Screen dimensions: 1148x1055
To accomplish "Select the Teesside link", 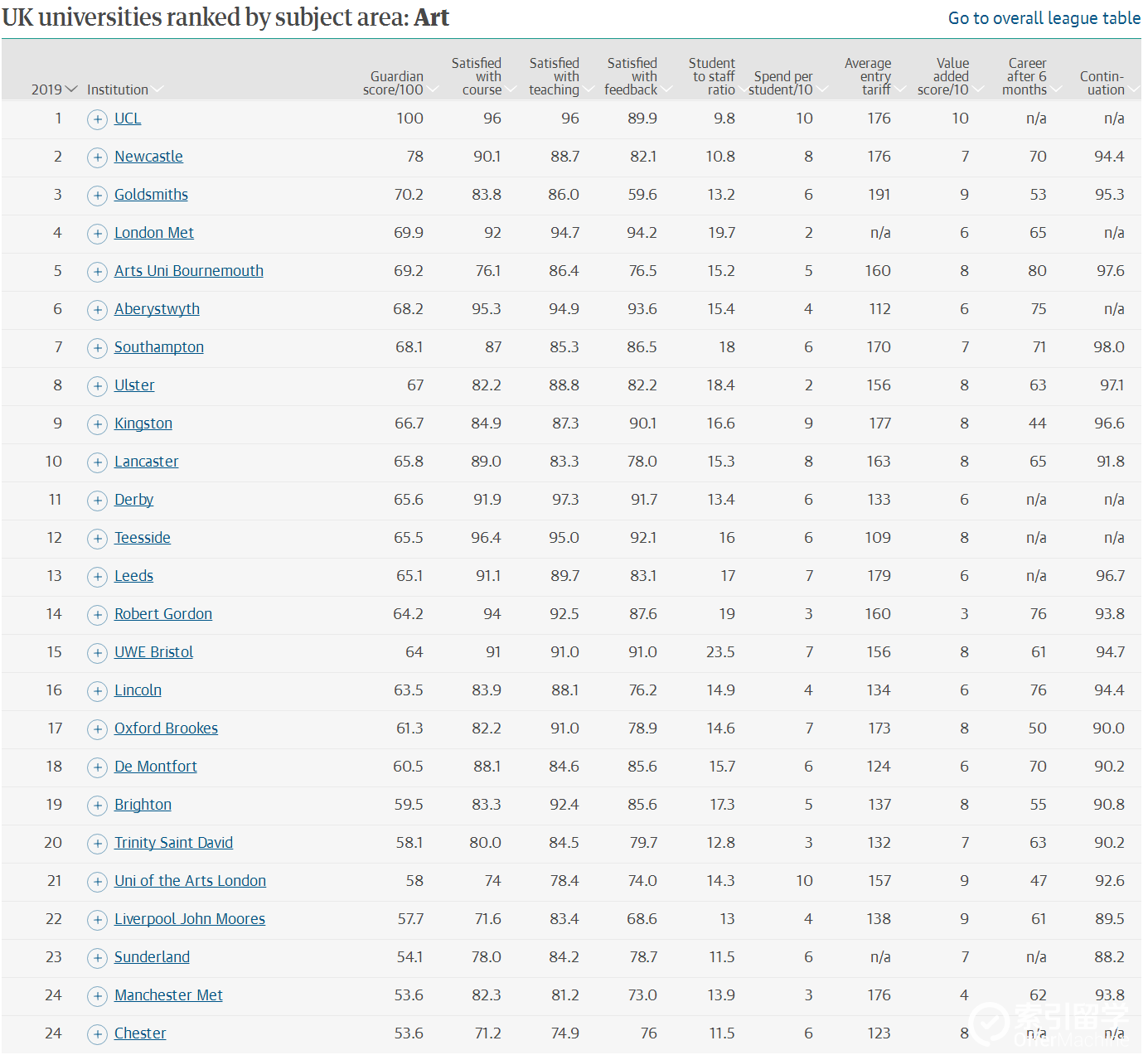I will [143, 538].
